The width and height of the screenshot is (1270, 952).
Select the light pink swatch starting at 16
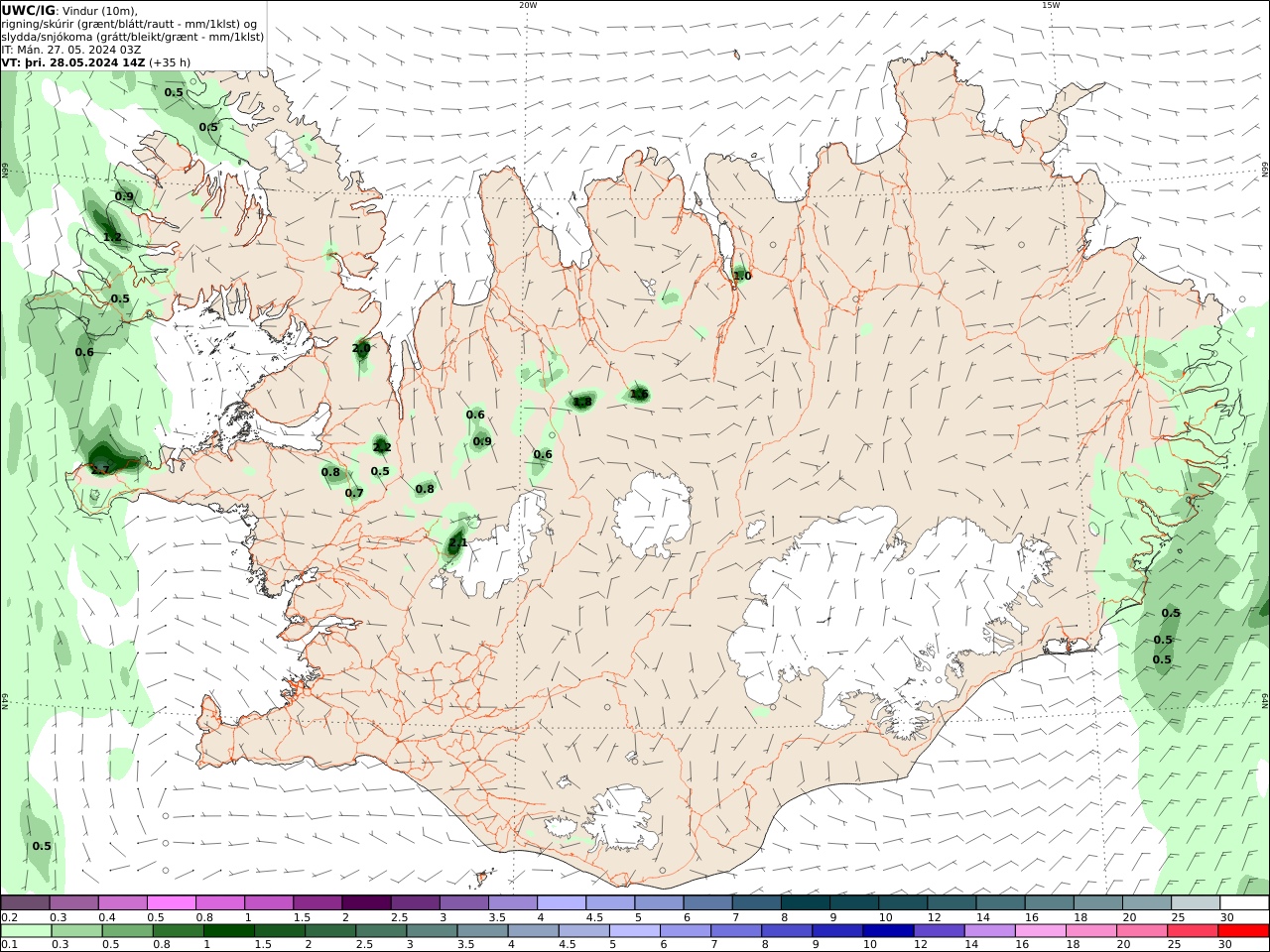coord(1041,931)
